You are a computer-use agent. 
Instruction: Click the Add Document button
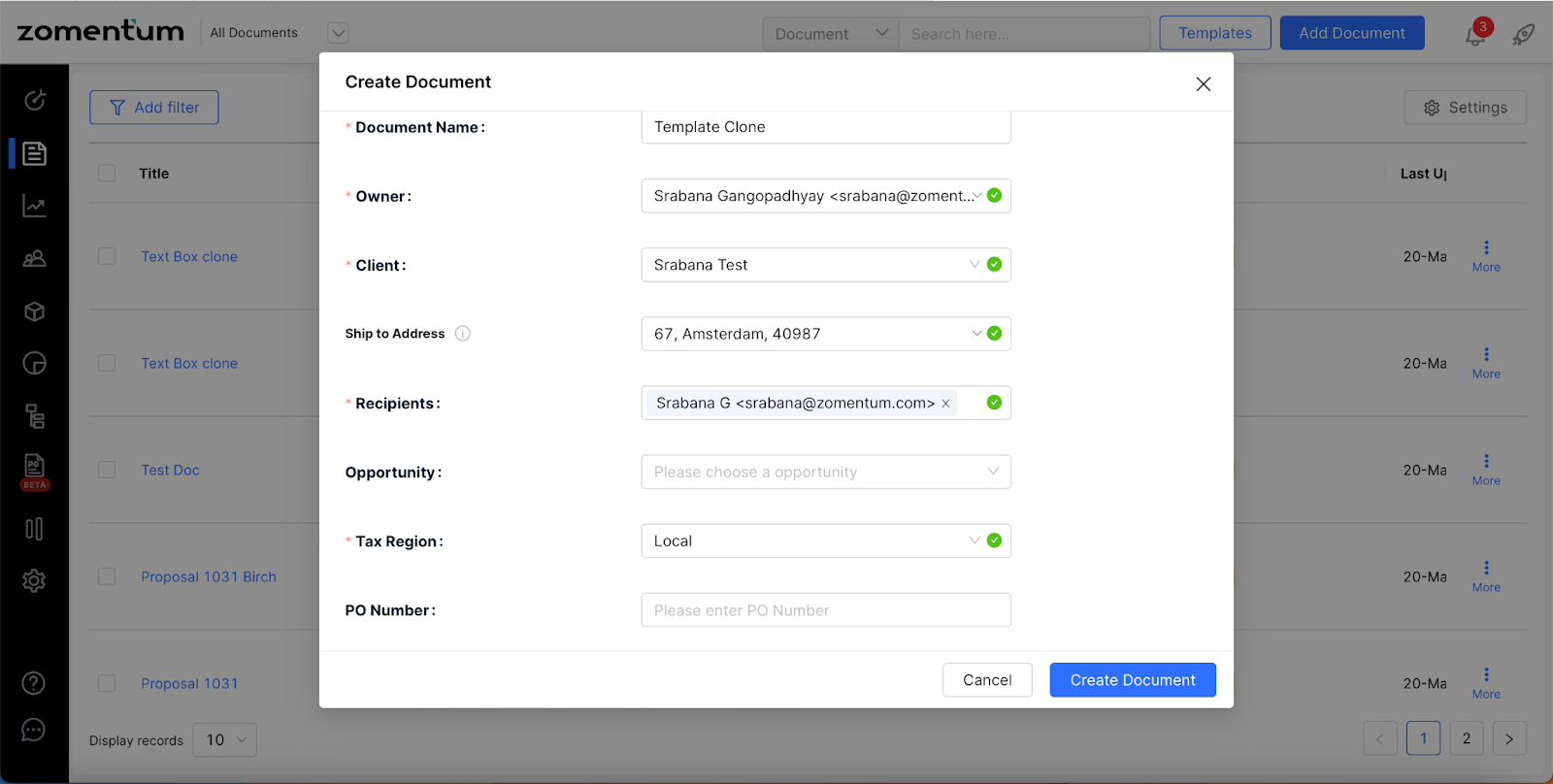(1352, 33)
